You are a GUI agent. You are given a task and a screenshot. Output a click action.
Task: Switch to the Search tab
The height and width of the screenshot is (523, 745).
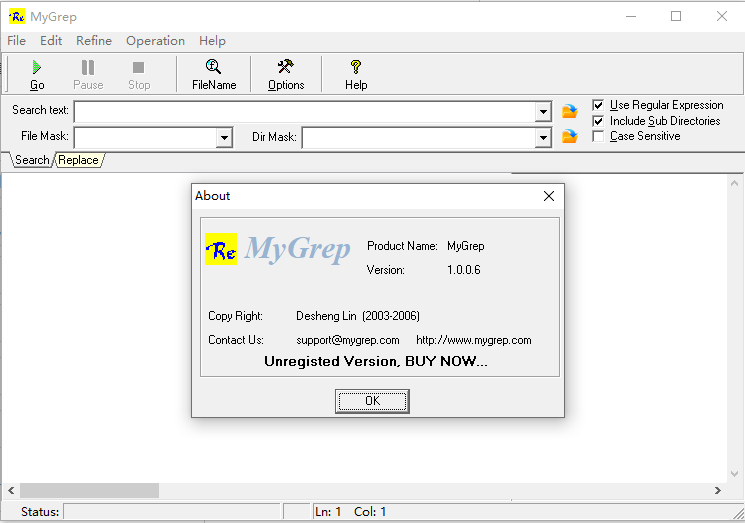32,160
